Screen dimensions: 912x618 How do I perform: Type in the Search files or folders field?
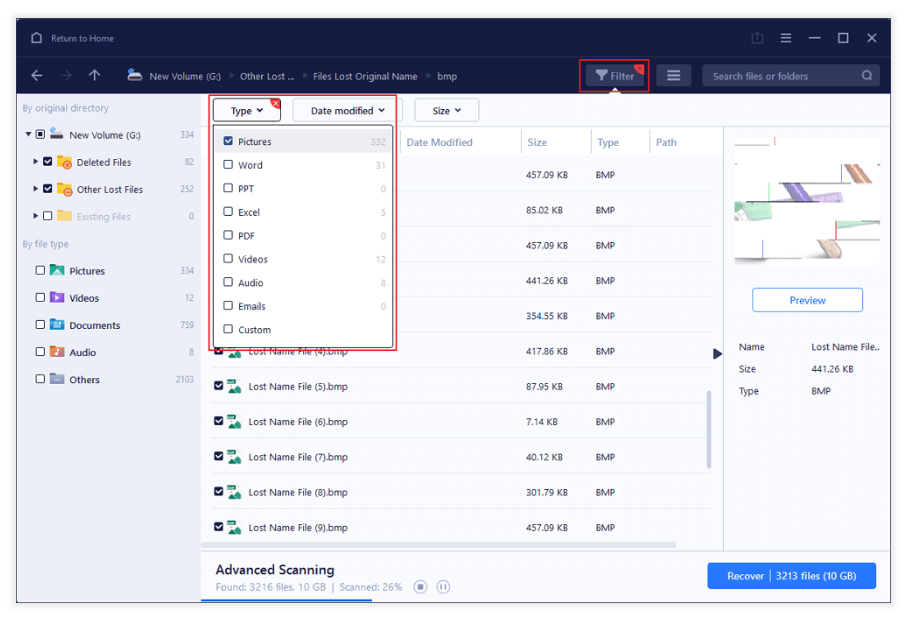click(780, 76)
